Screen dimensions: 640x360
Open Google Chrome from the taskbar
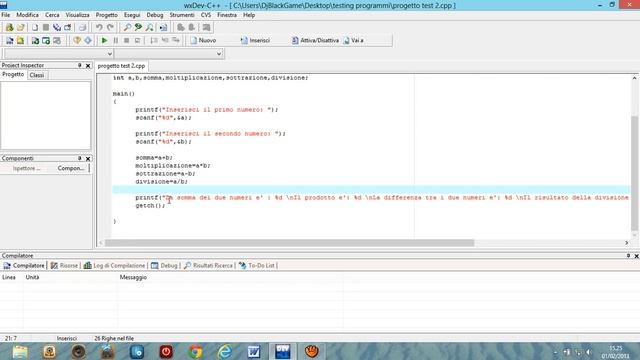click(196, 351)
